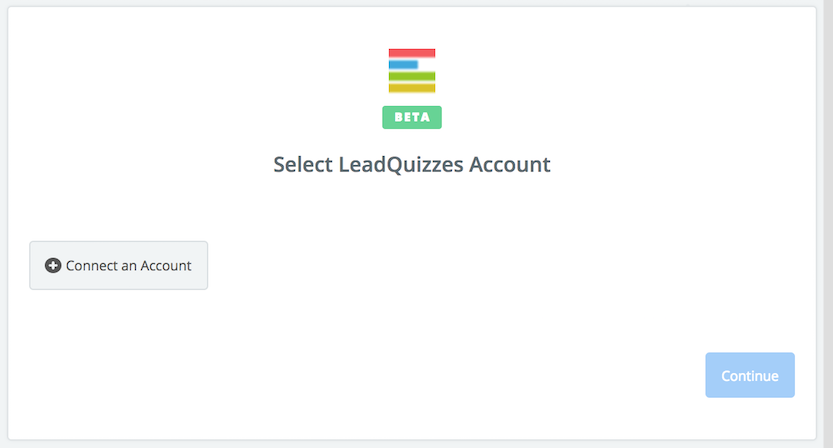
Task: Click the word "Account" in the heading
Action: click(x=509, y=164)
